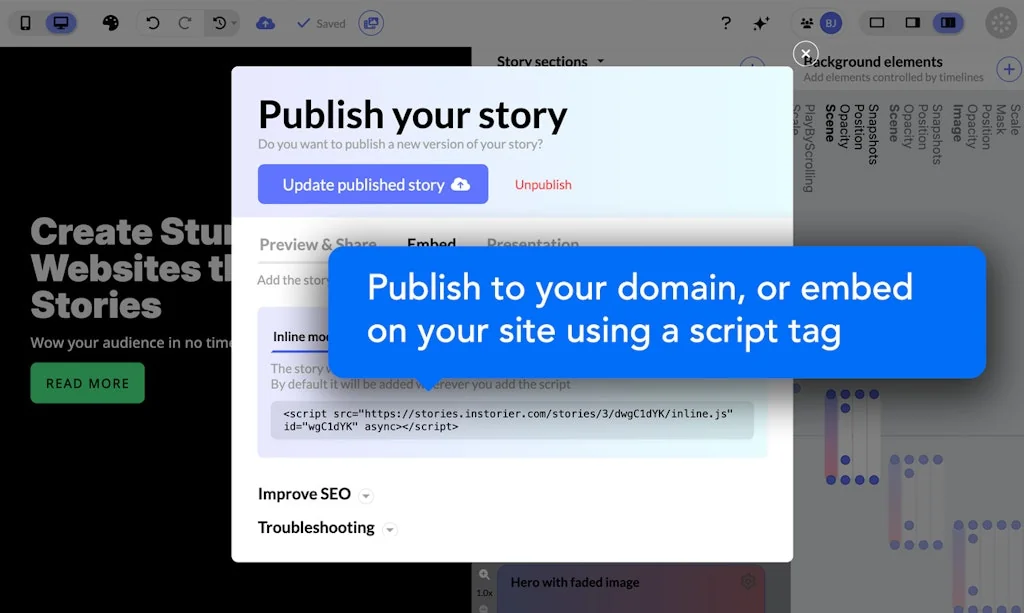Click the Redo icon in the toolbar

click(x=186, y=23)
